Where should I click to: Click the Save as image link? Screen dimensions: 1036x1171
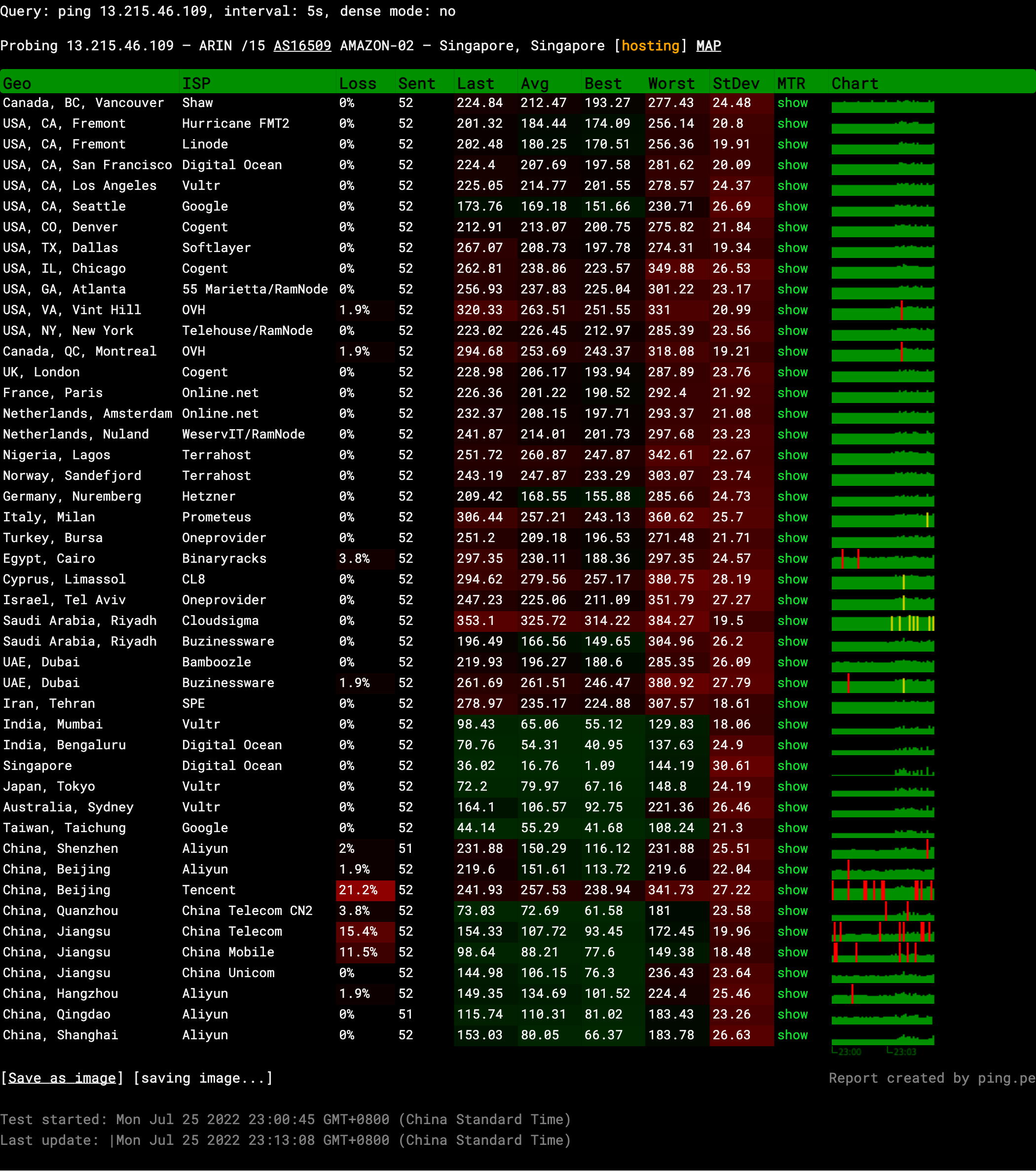coord(62,1078)
